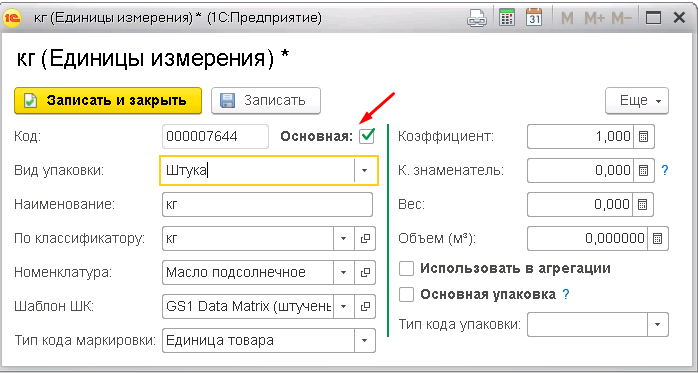
Task: Expand По классификатору dropdown arrow
Action: click(x=344, y=239)
